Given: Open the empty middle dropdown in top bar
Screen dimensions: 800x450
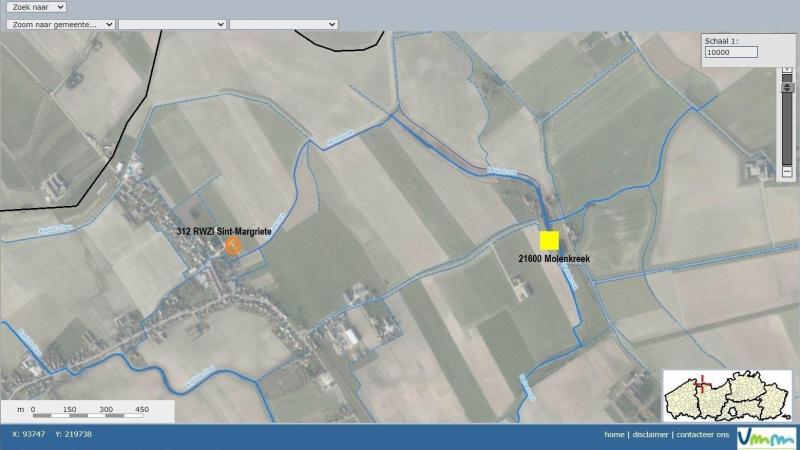Looking at the screenshot, I should (172, 24).
